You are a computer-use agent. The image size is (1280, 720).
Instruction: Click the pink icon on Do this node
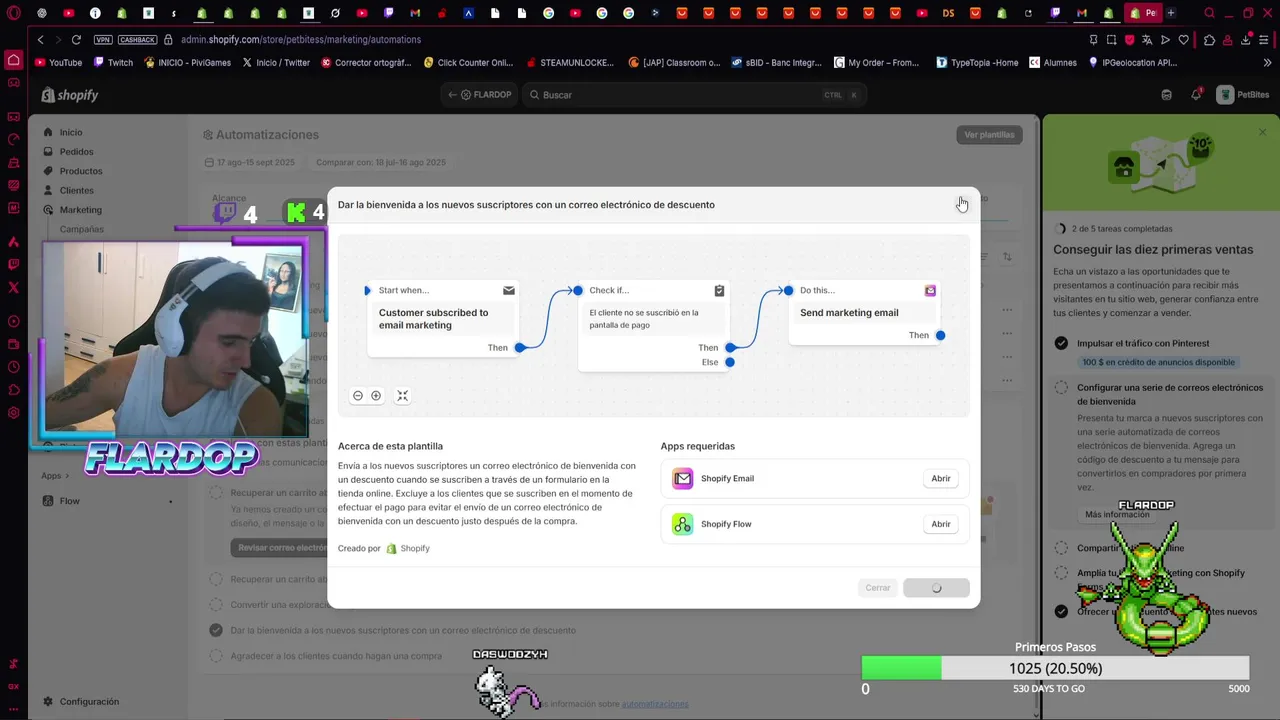pos(930,290)
